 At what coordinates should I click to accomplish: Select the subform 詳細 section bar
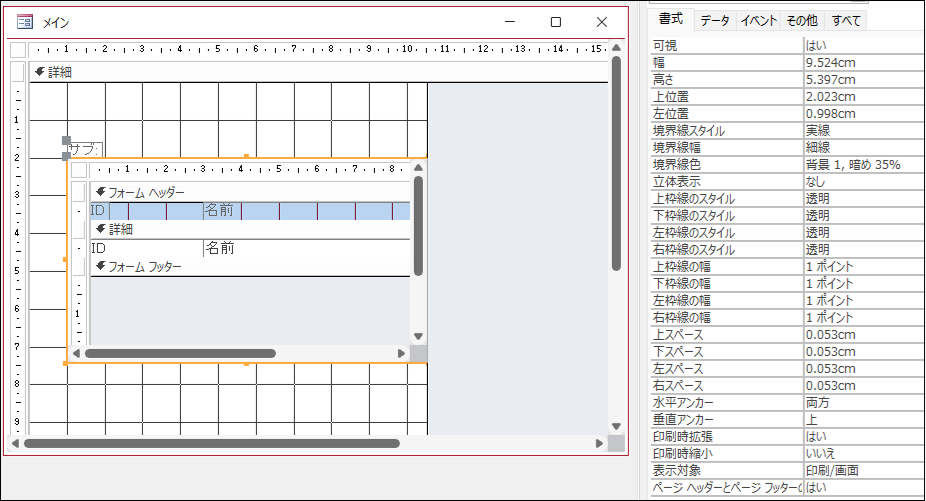point(250,229)
